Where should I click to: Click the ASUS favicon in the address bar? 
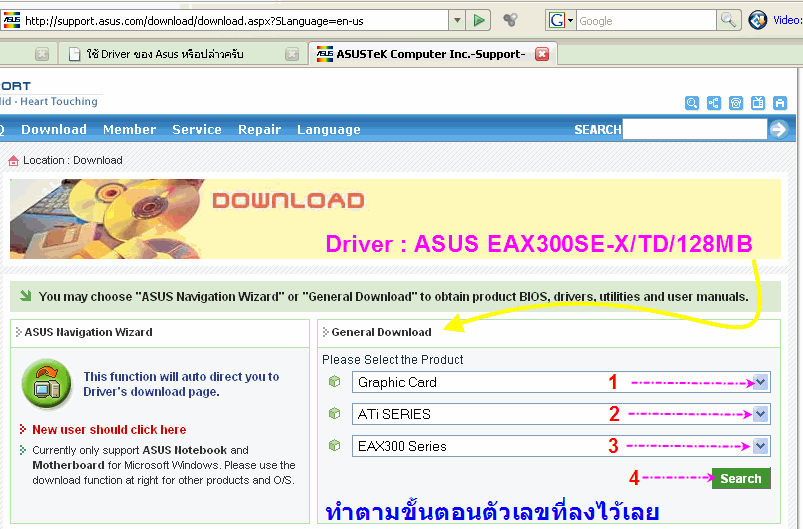click(12, 20)
